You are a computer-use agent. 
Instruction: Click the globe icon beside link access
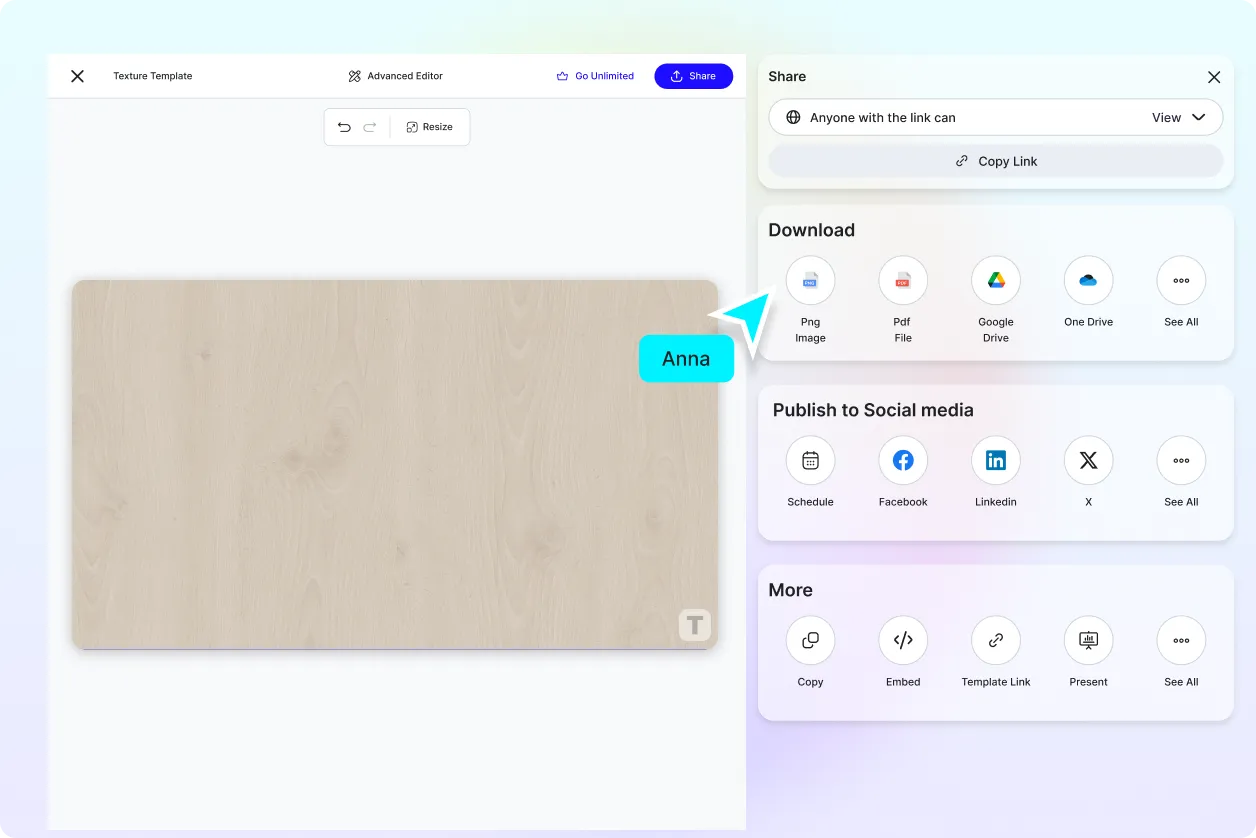[793, 117]
